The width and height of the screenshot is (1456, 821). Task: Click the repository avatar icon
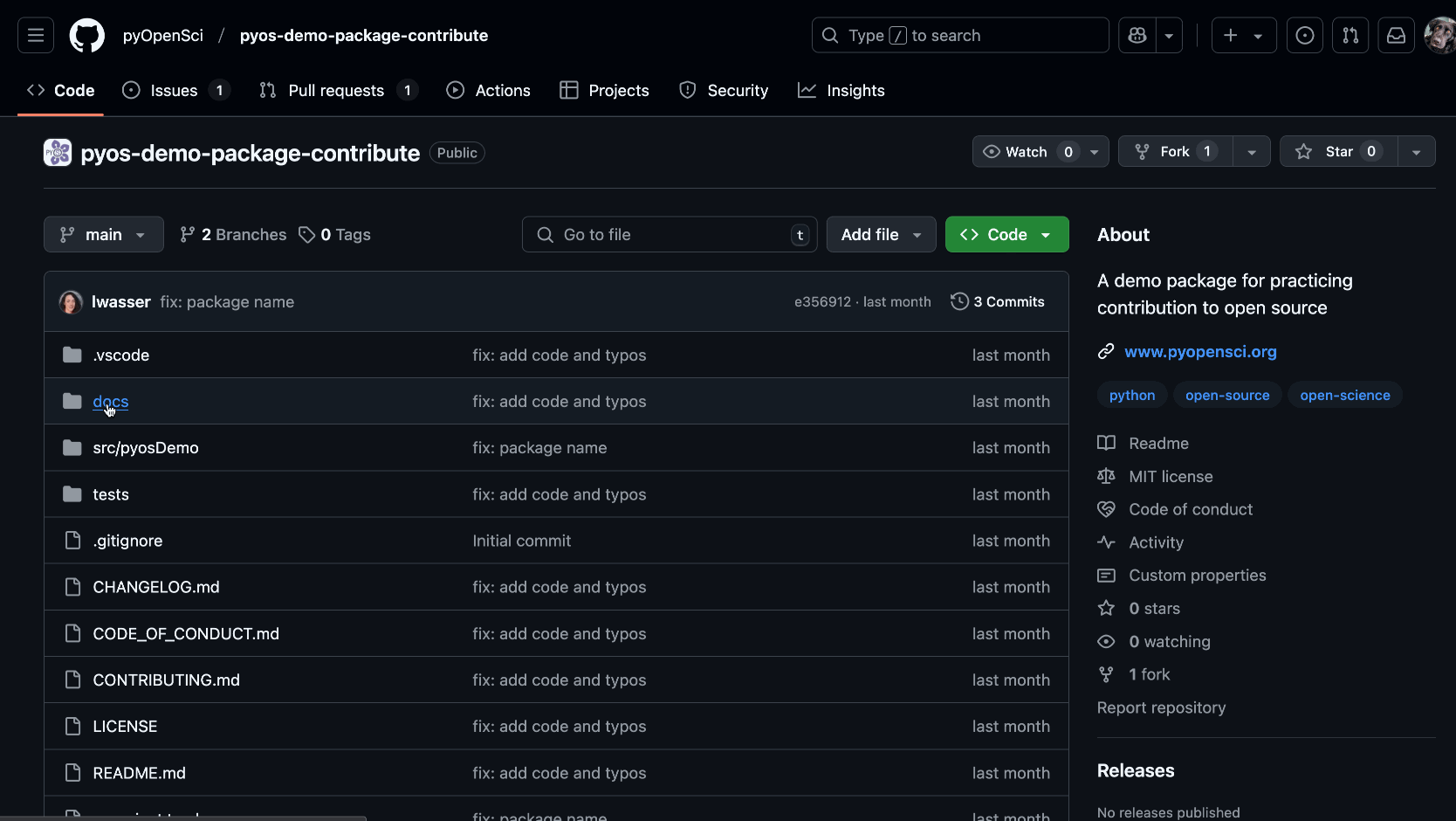pyautogui.click(x=58, y=153)
